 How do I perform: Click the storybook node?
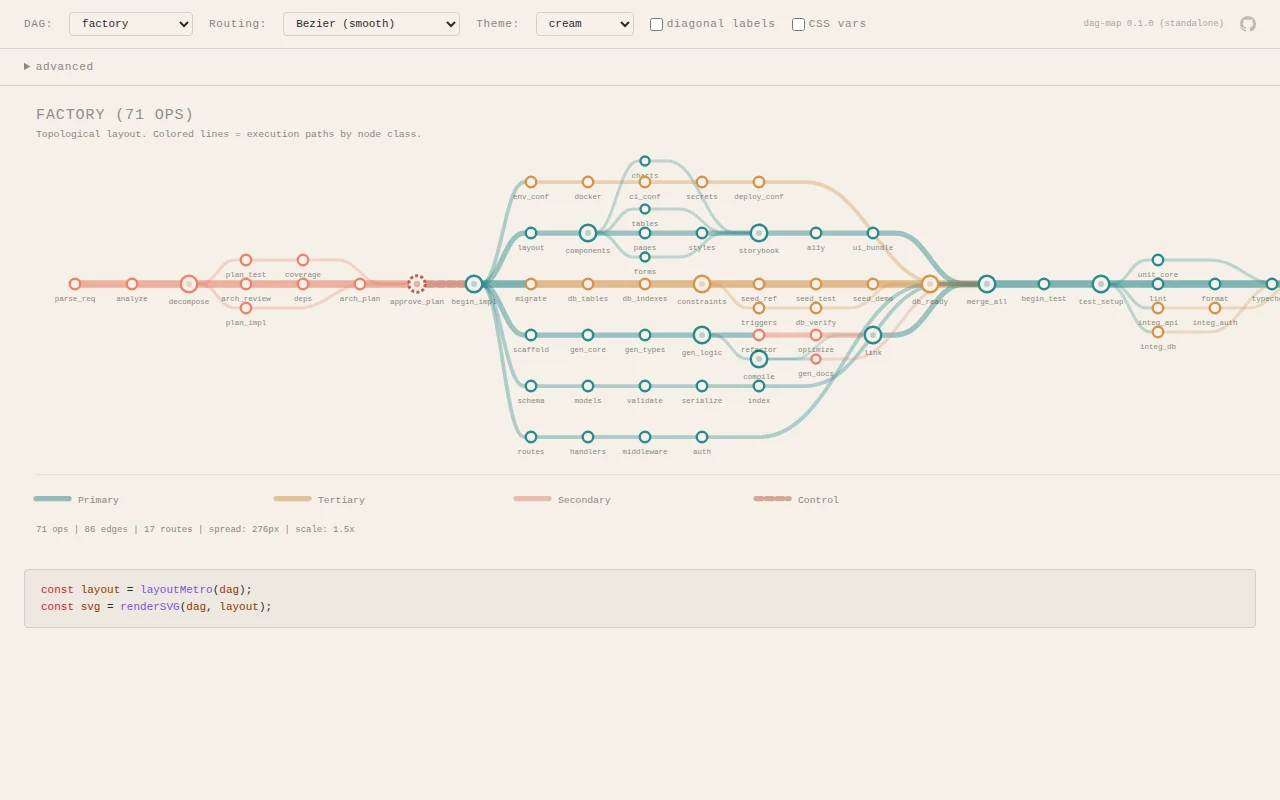[x=759, y=233]
